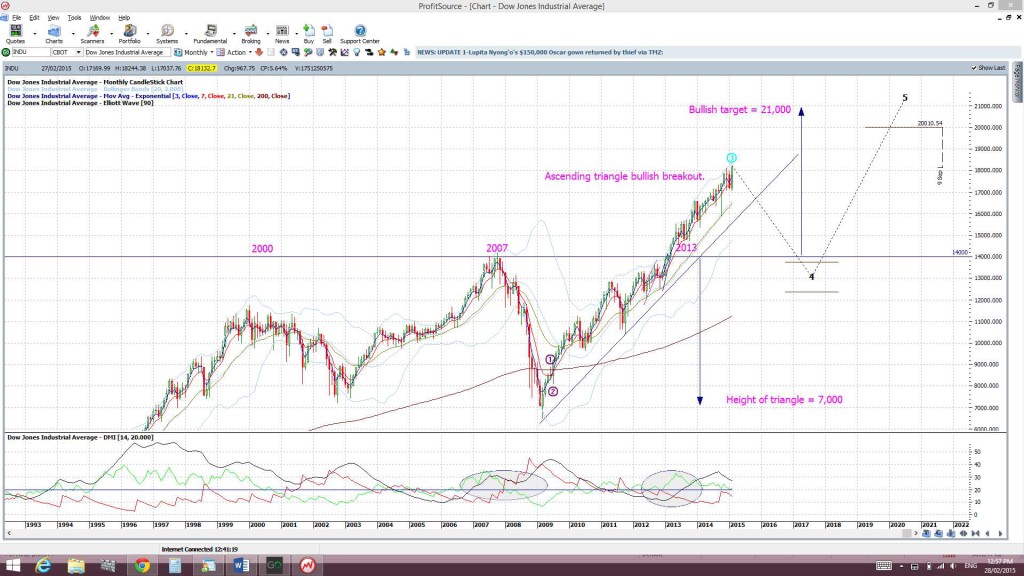Screen dimensions: 1024x576
Task: Click the 'Bullish target = 21,000' annotation
Action: 739,110
